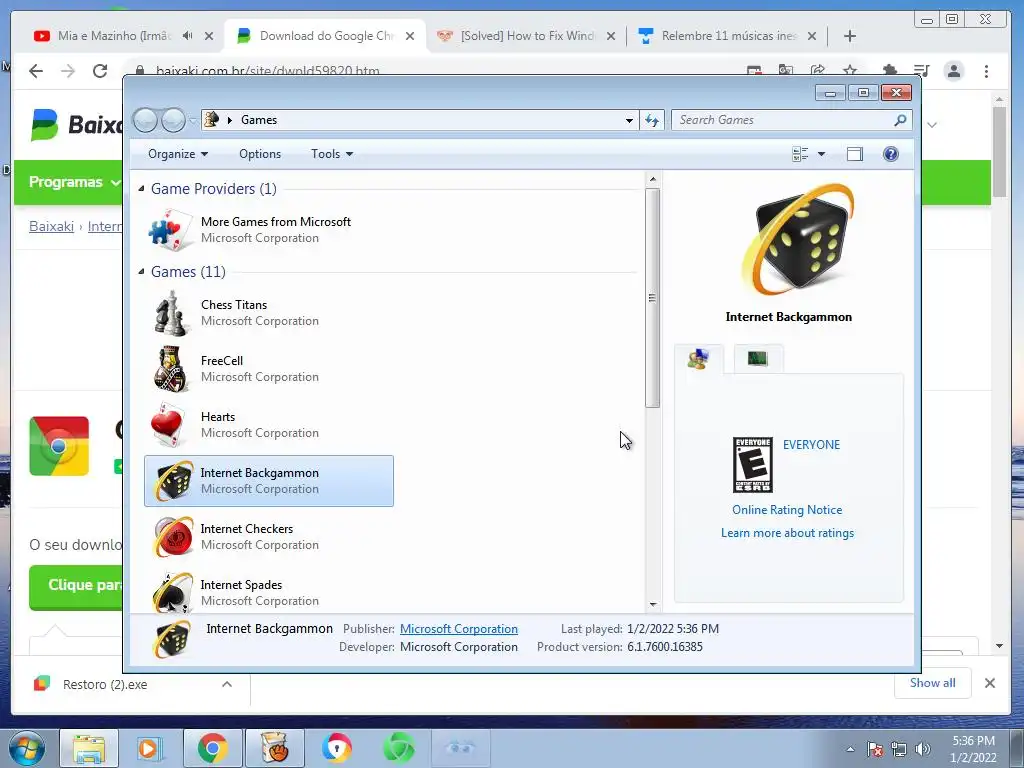Open Chess Titans game icon
Image resolution: width=1024 pixels, height=768 pixels.
(x=171, y=313)
